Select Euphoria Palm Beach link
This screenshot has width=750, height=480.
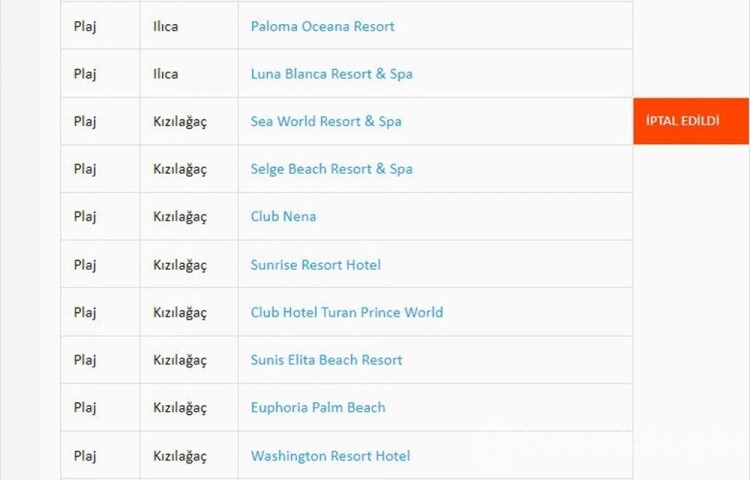click(318, 407)
